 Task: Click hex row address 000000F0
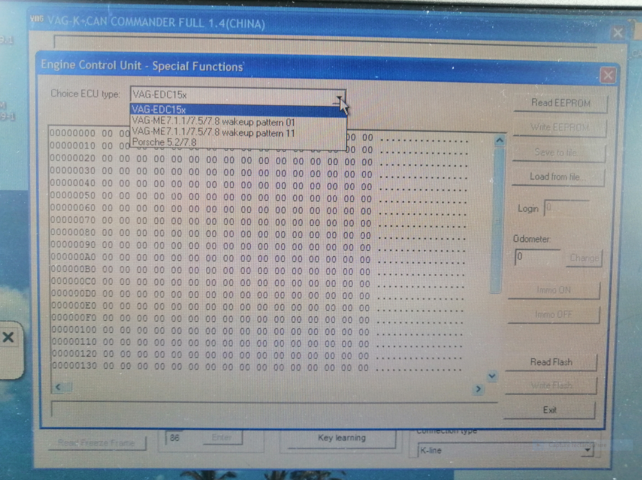tap(74, 318)
